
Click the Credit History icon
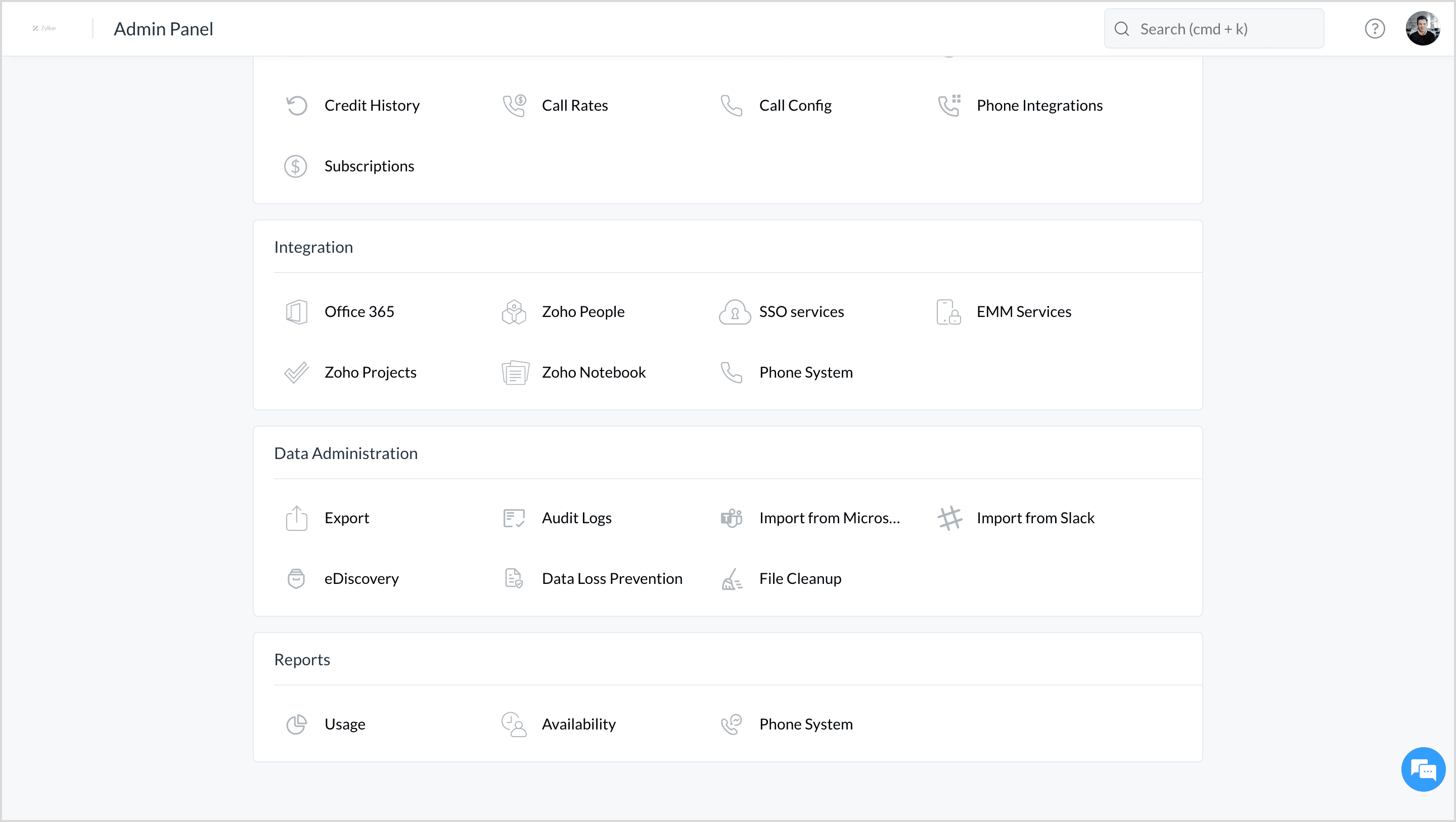click(296, 105)
